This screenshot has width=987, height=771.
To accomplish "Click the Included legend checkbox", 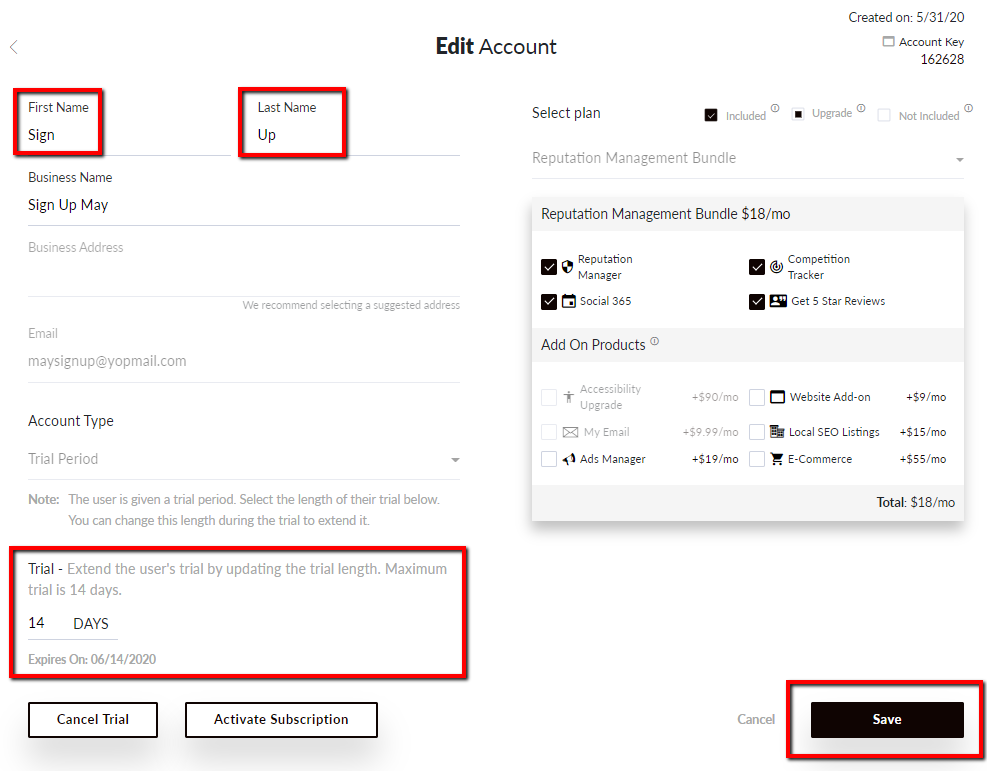I will coord(711,115).
